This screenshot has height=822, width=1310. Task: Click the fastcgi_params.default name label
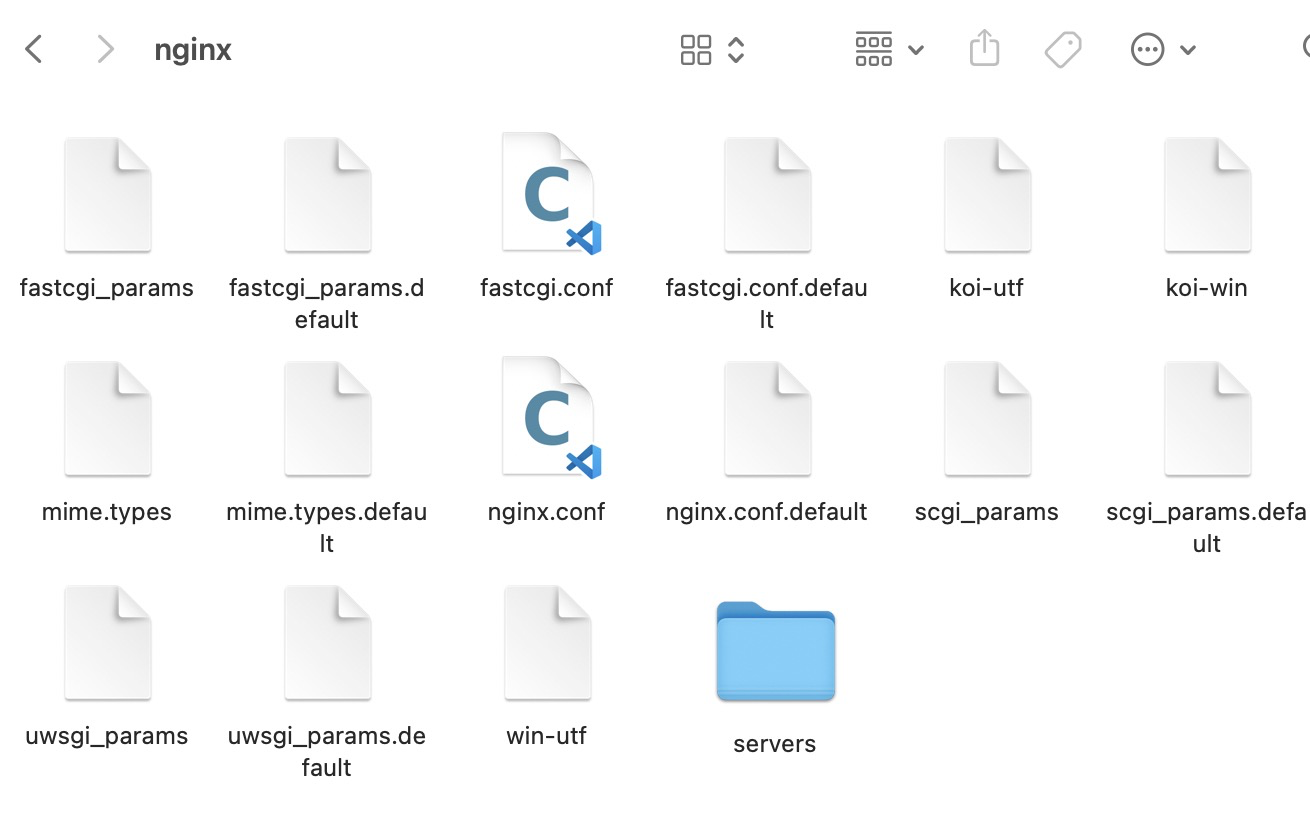click(327, 304)
